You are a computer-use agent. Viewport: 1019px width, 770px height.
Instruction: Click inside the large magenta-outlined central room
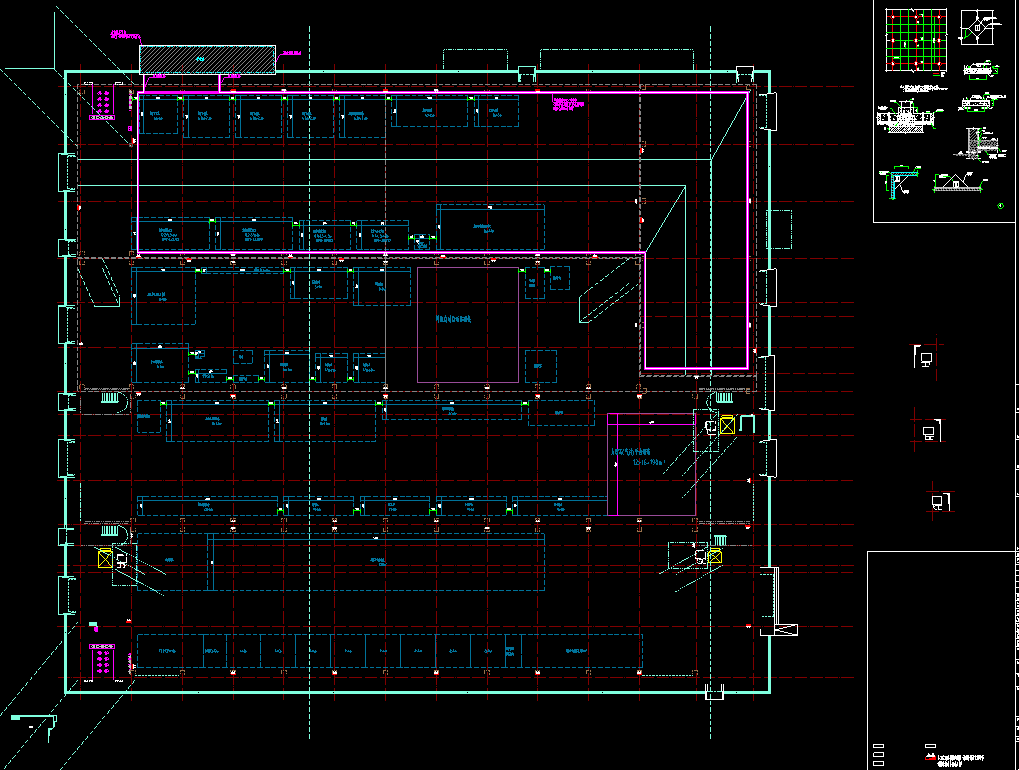(x=468, y=324)
